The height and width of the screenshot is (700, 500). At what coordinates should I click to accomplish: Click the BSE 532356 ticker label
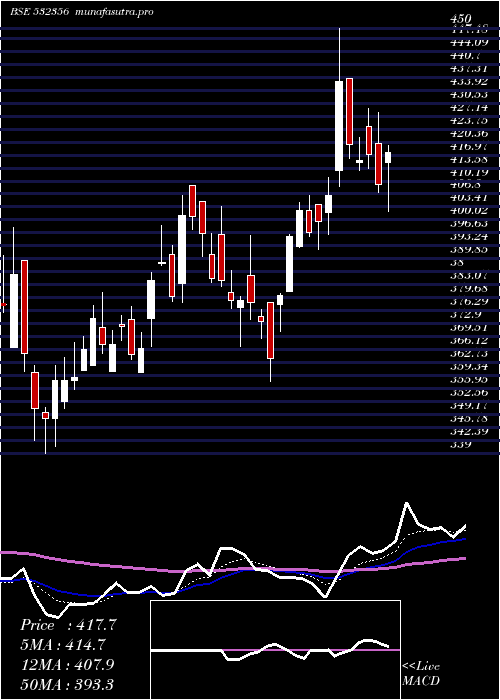40,12
